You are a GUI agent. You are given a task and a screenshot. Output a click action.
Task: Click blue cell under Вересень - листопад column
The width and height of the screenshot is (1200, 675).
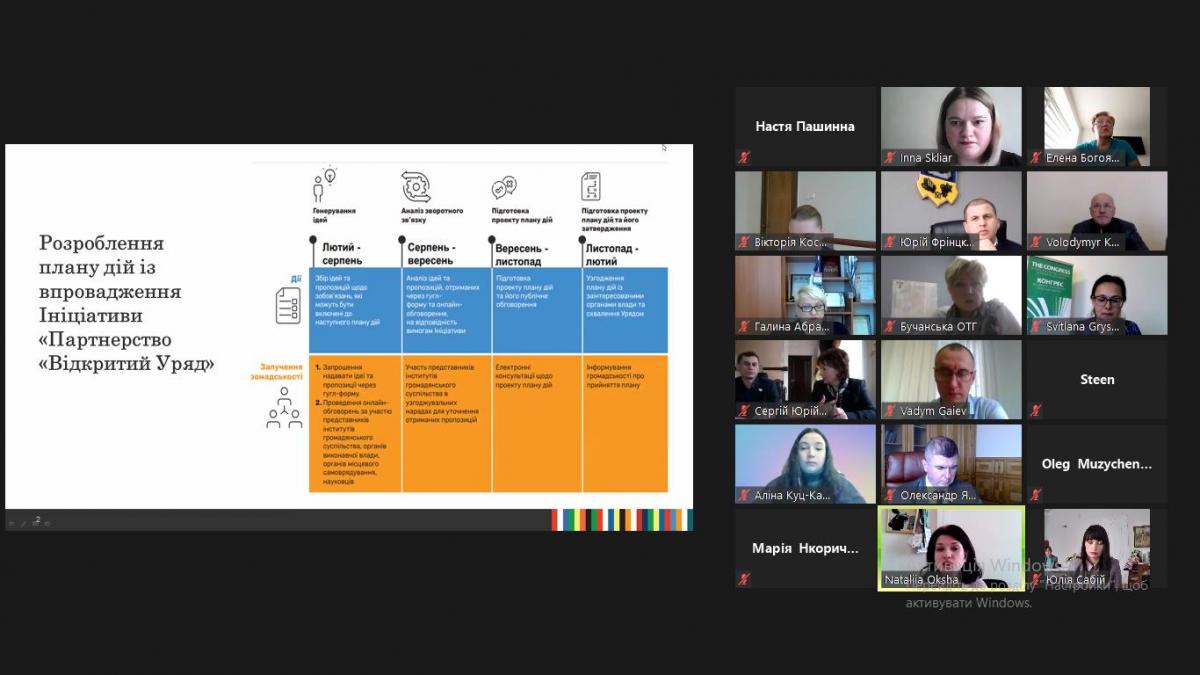coord(535,310)
